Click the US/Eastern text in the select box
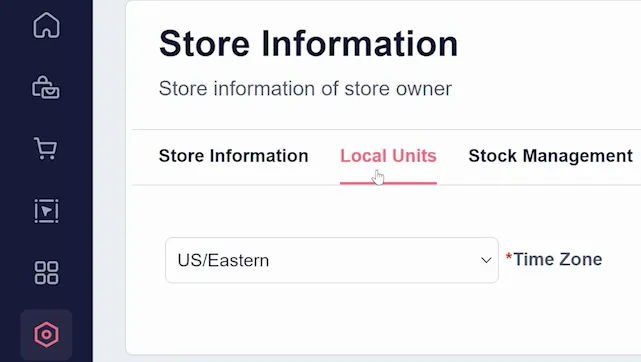Viewport: 641px width, 362px height. [223, 260]
